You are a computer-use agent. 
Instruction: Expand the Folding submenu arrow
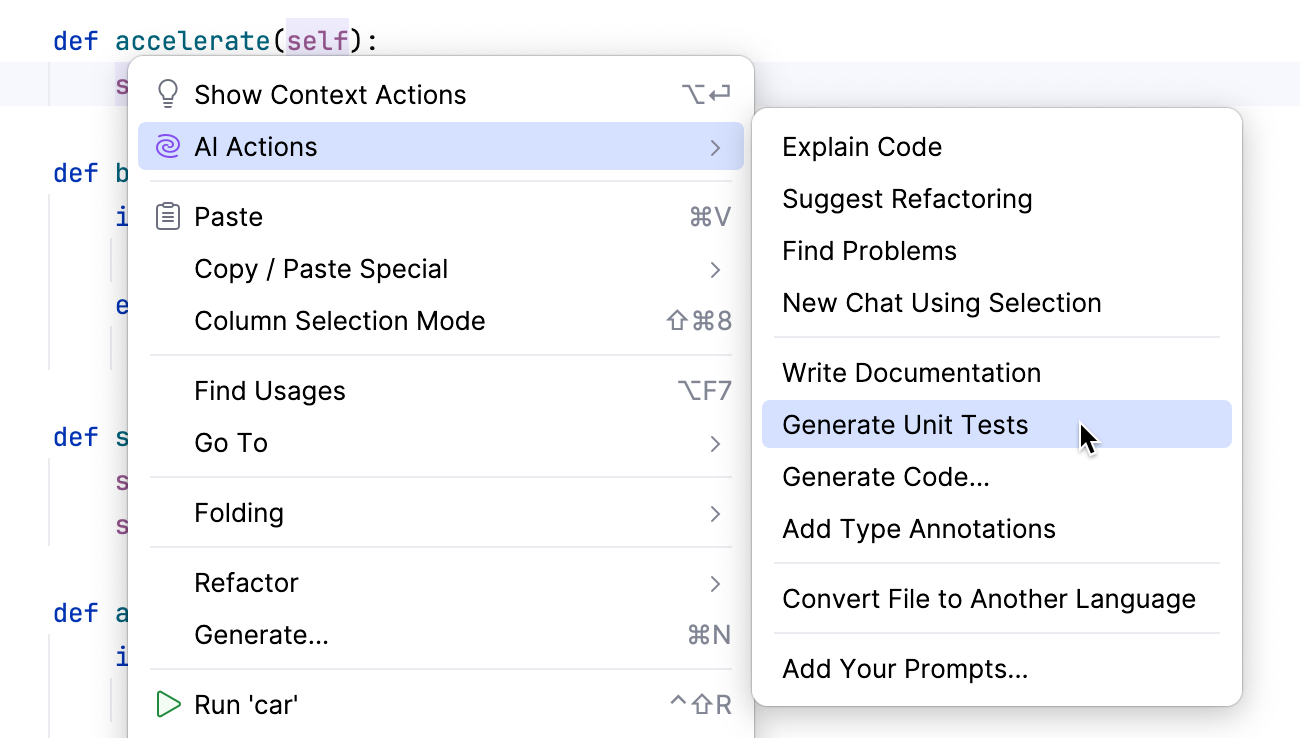716,513
